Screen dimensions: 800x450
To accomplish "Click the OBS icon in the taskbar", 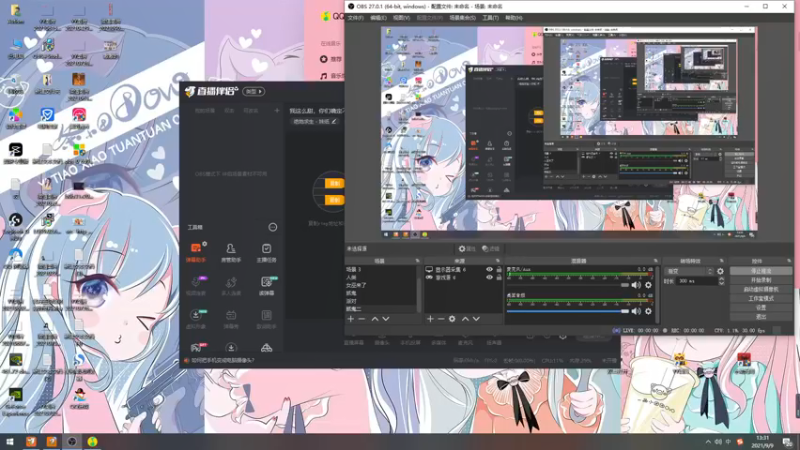I will coord(72,441).
